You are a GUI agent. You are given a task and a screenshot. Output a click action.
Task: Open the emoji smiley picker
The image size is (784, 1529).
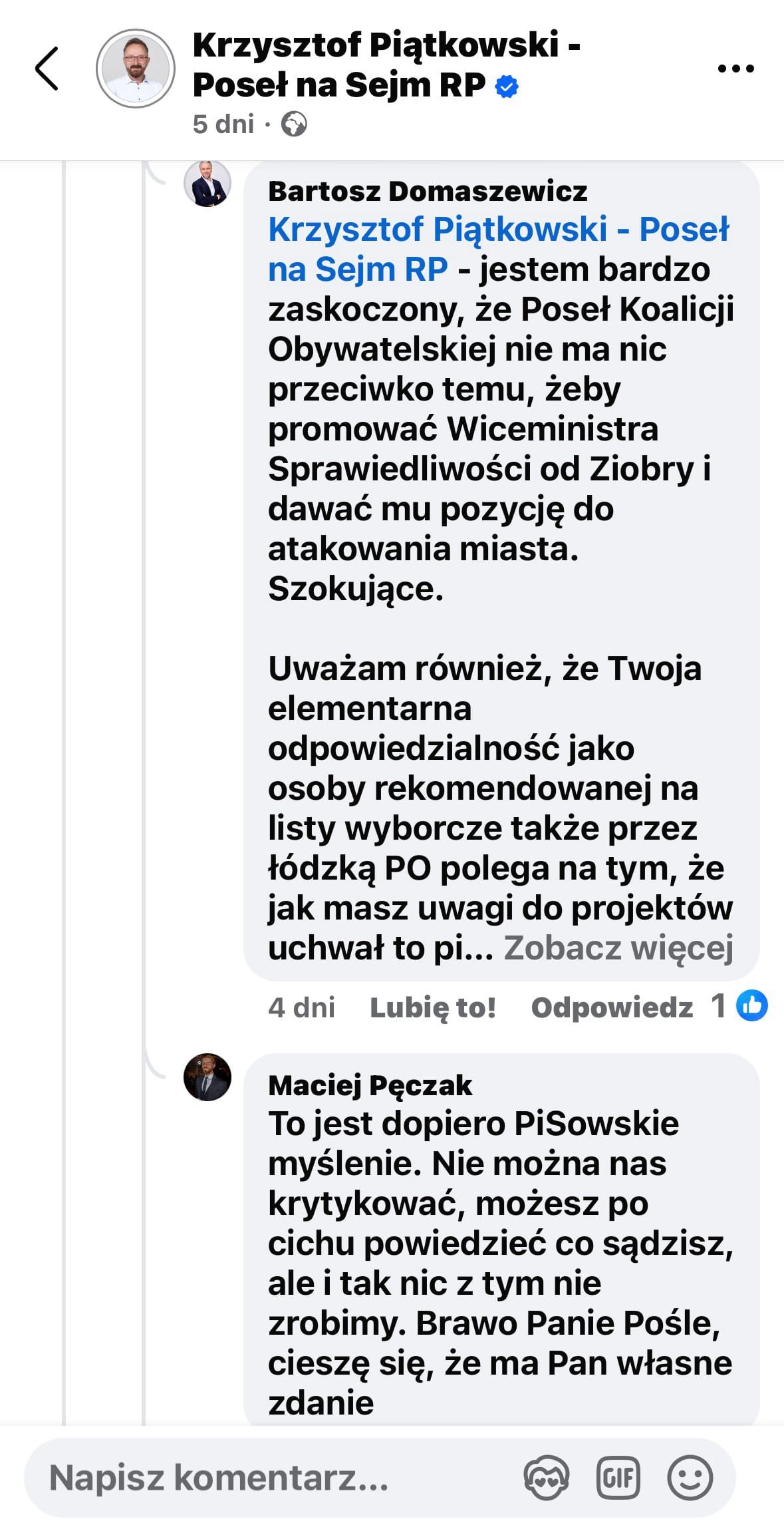pos(690,1478)
